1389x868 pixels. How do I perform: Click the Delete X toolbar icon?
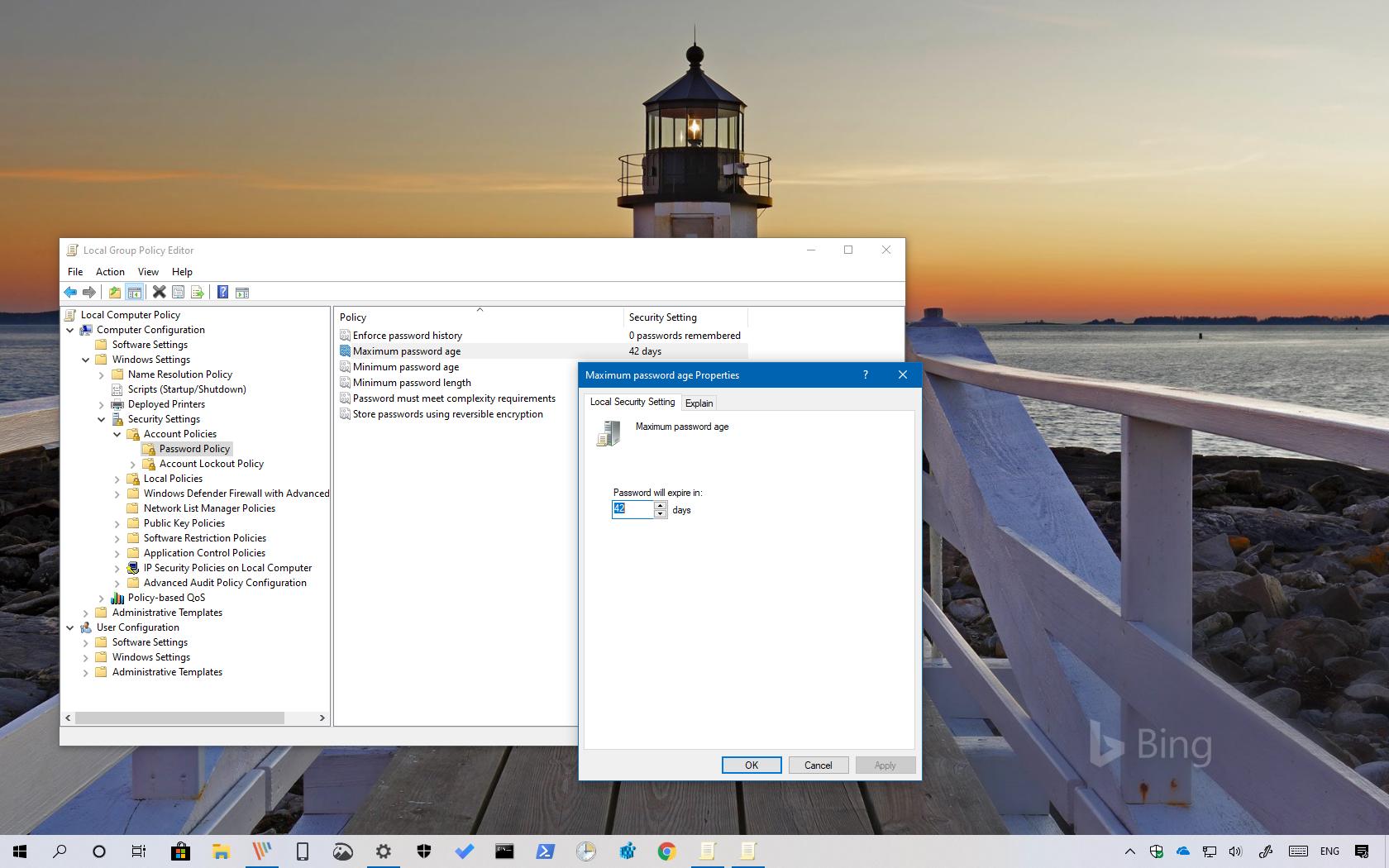[159, 292]
